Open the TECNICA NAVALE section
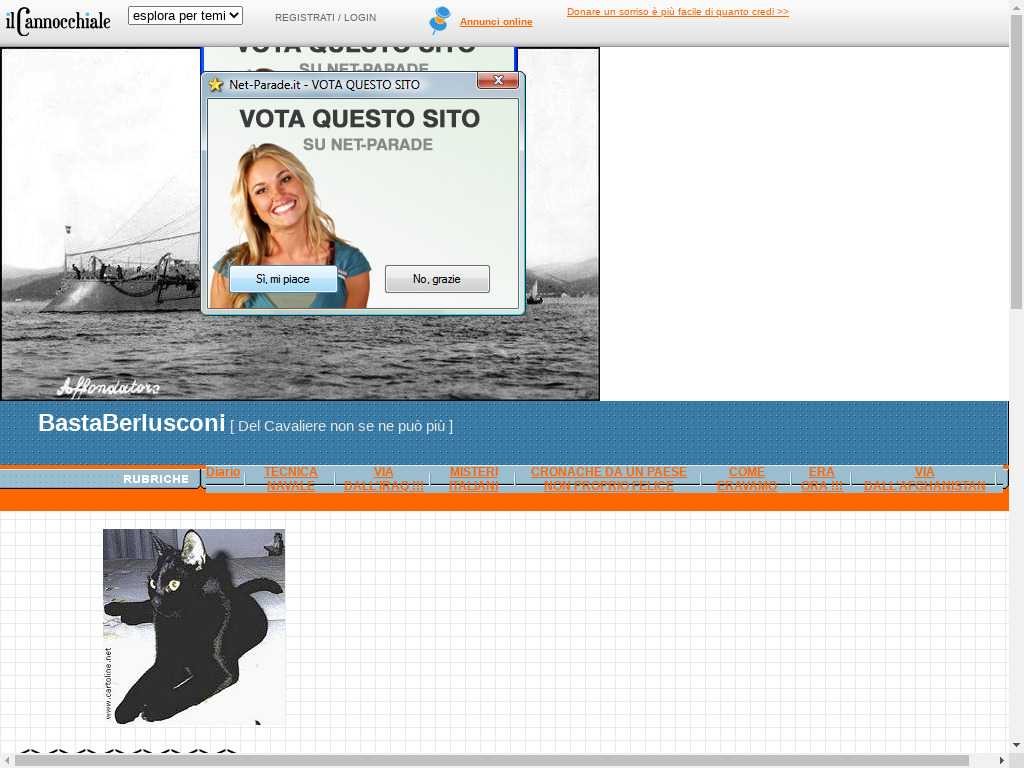The height and width of the screenshot is (768, 1024). 290,479
